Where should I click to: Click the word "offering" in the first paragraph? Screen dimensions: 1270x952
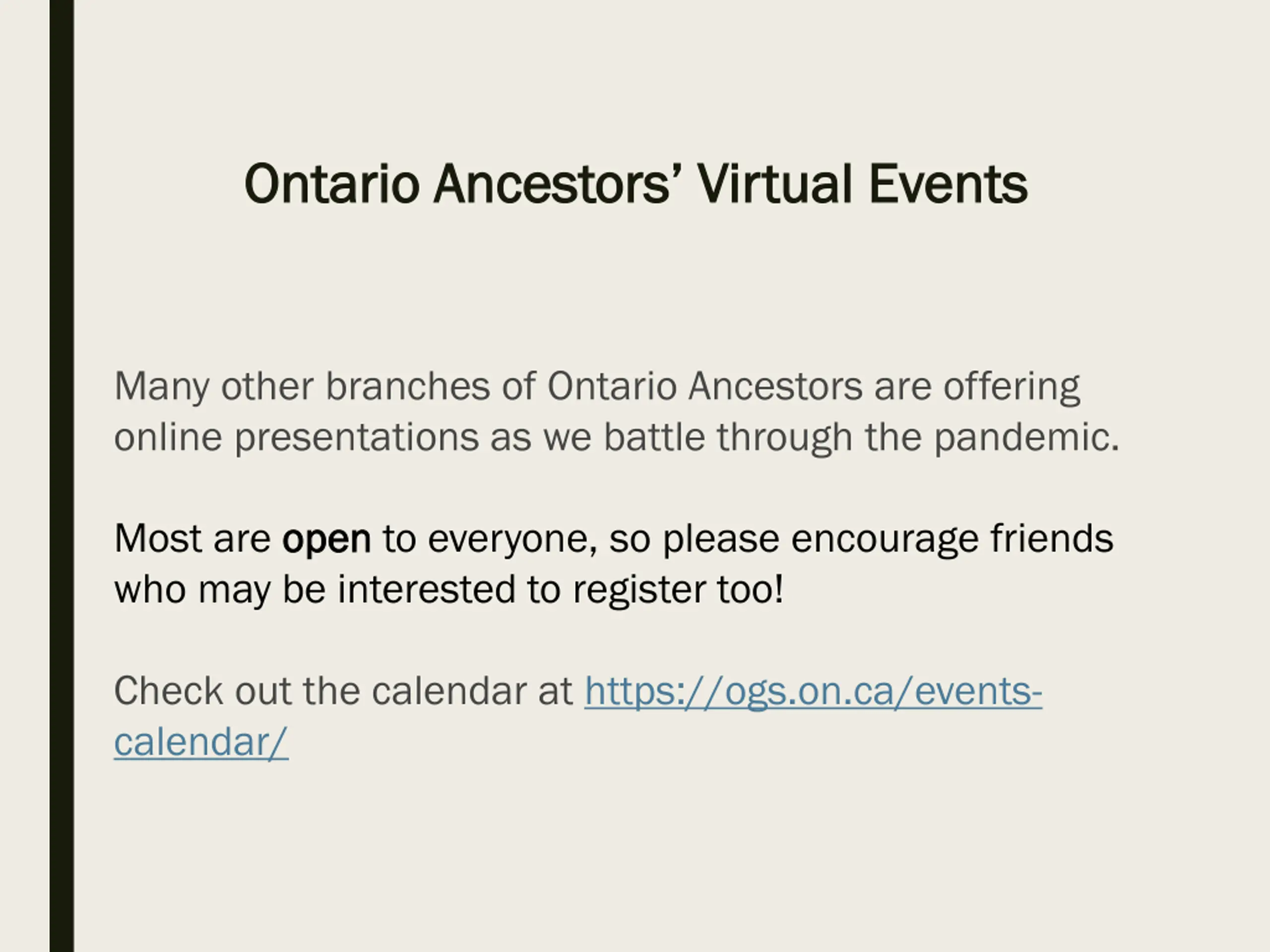[1012, 387]
